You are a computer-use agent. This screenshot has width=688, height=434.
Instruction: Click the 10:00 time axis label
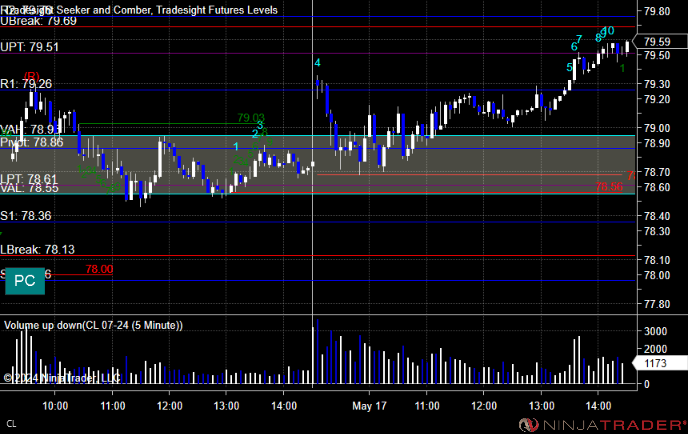pos(55,406)
